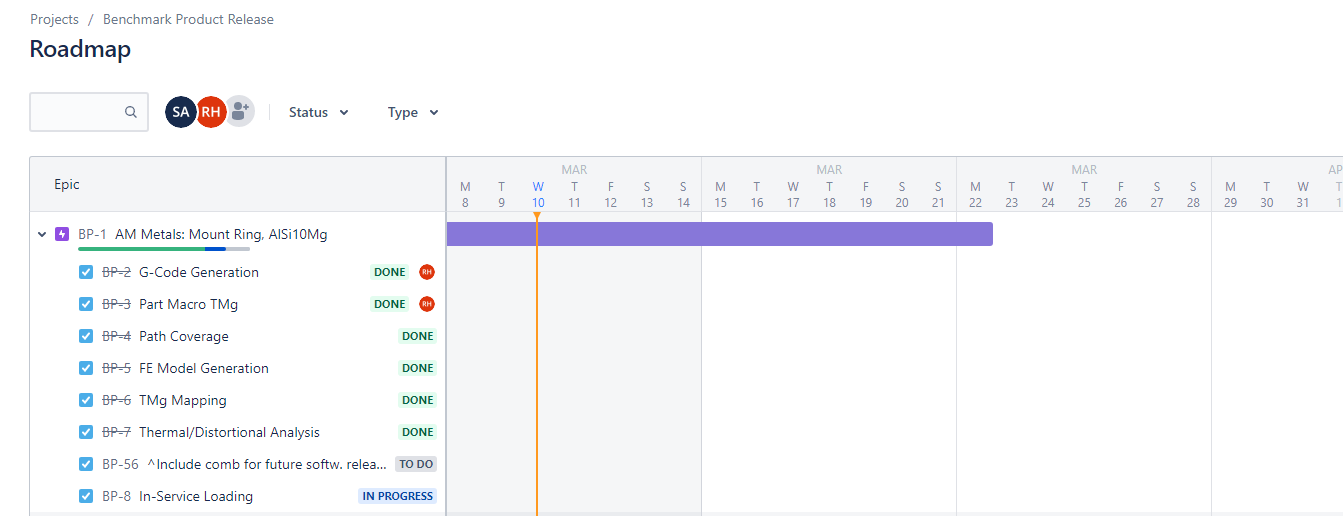Click the task icon for BP-56

click(86, 464)
